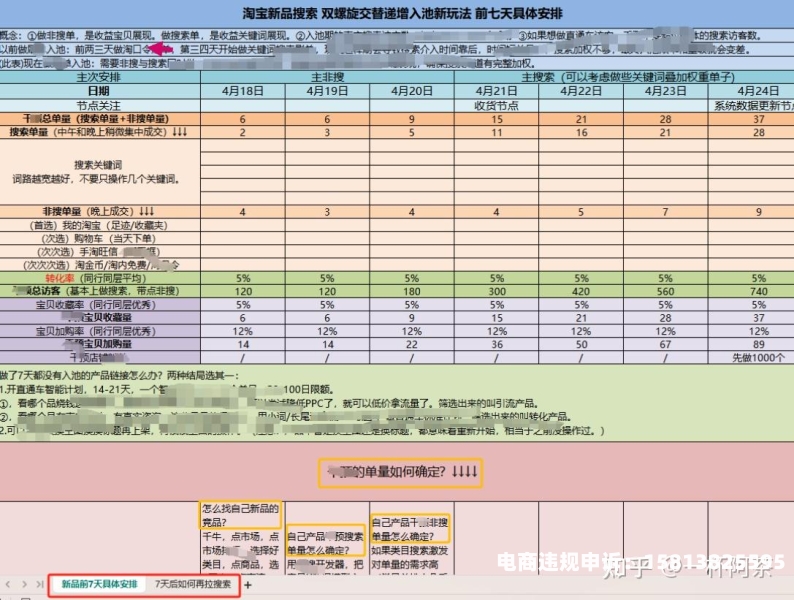The height and width of the screenshot is (600, 794).
Task: Switch to the 新品前7天具体安排 sheet tab
Action: pyautogui.click(x=99, y=584)
